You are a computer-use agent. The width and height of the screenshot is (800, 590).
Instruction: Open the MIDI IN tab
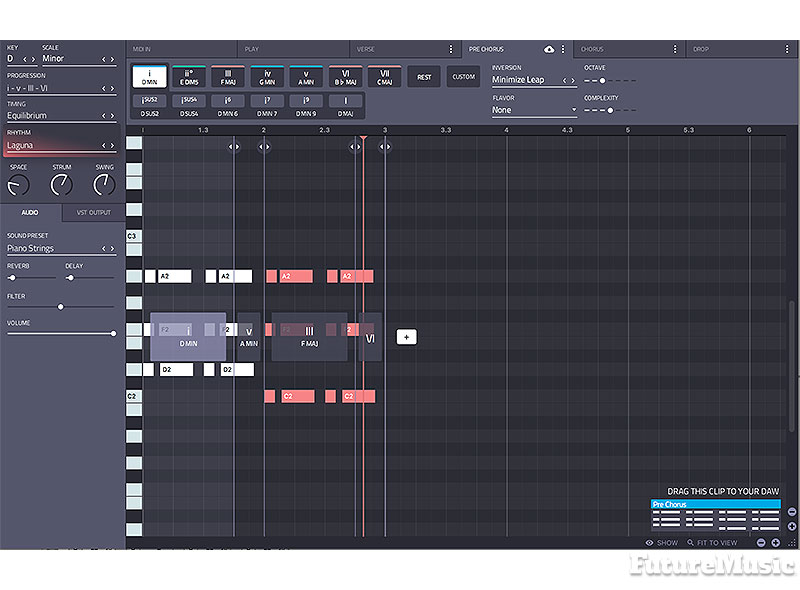[x=182, y=49]
